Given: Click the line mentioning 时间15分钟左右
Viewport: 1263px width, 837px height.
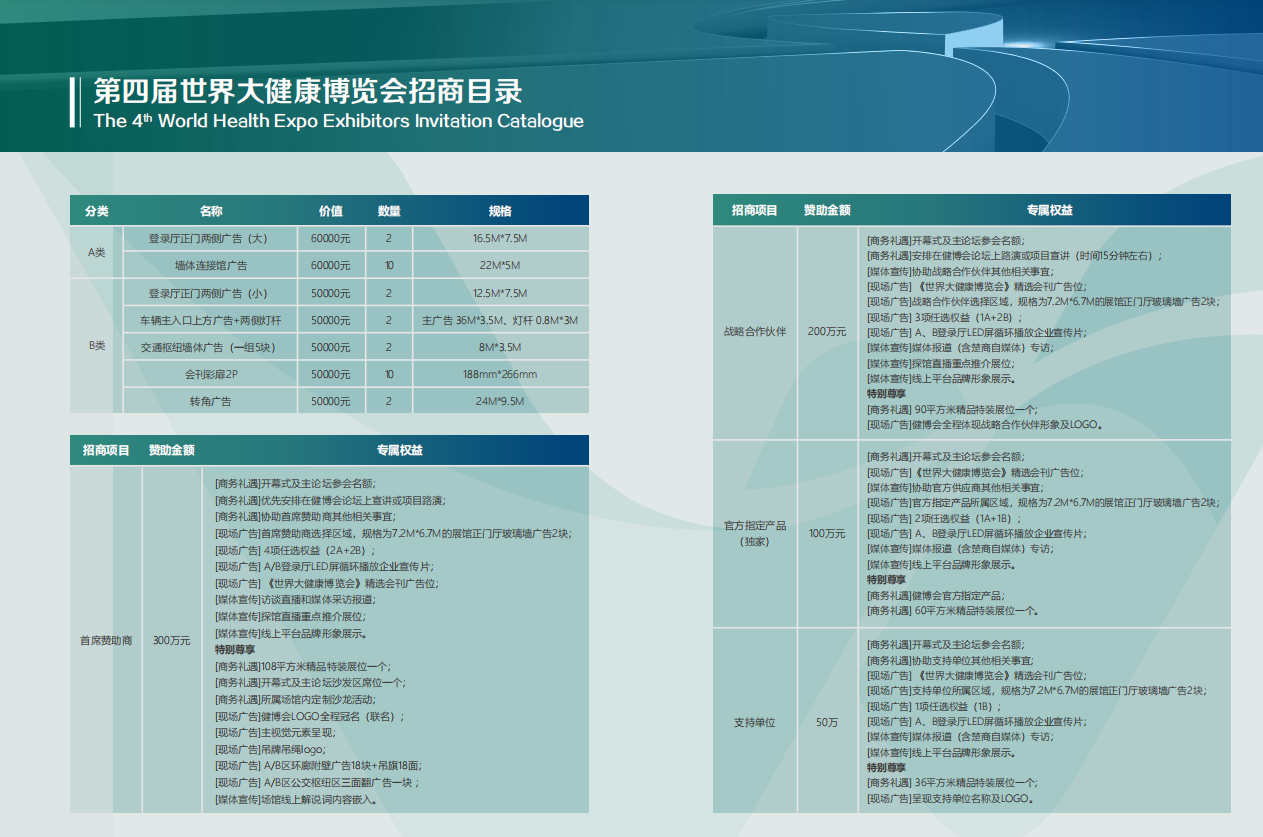Looking at the screenshot, I should point(1015,255).
